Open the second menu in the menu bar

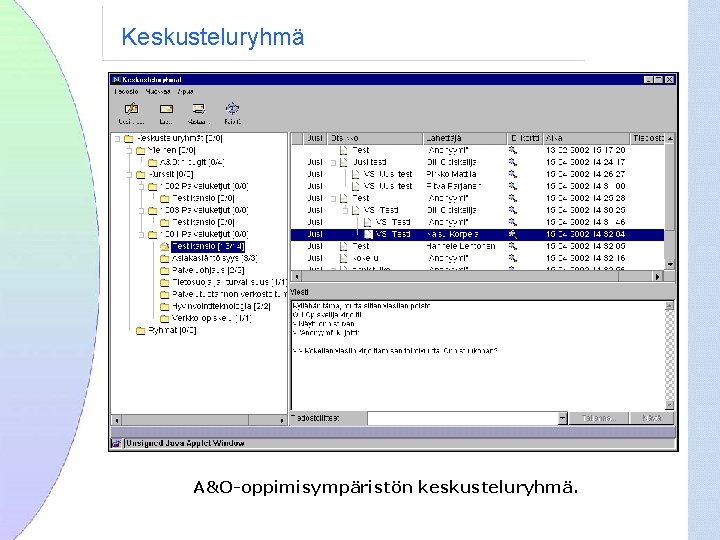[x=158, y=91]
